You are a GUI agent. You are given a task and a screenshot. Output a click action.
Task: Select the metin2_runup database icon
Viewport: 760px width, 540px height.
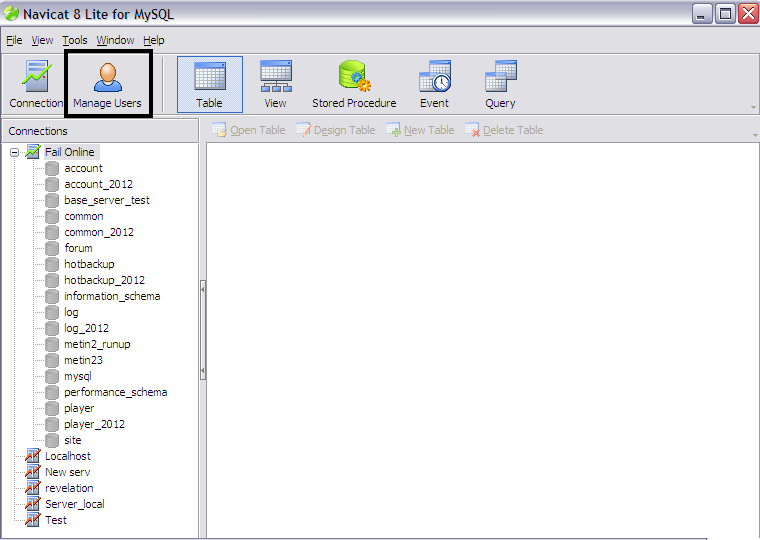click(x=52, y=344)
